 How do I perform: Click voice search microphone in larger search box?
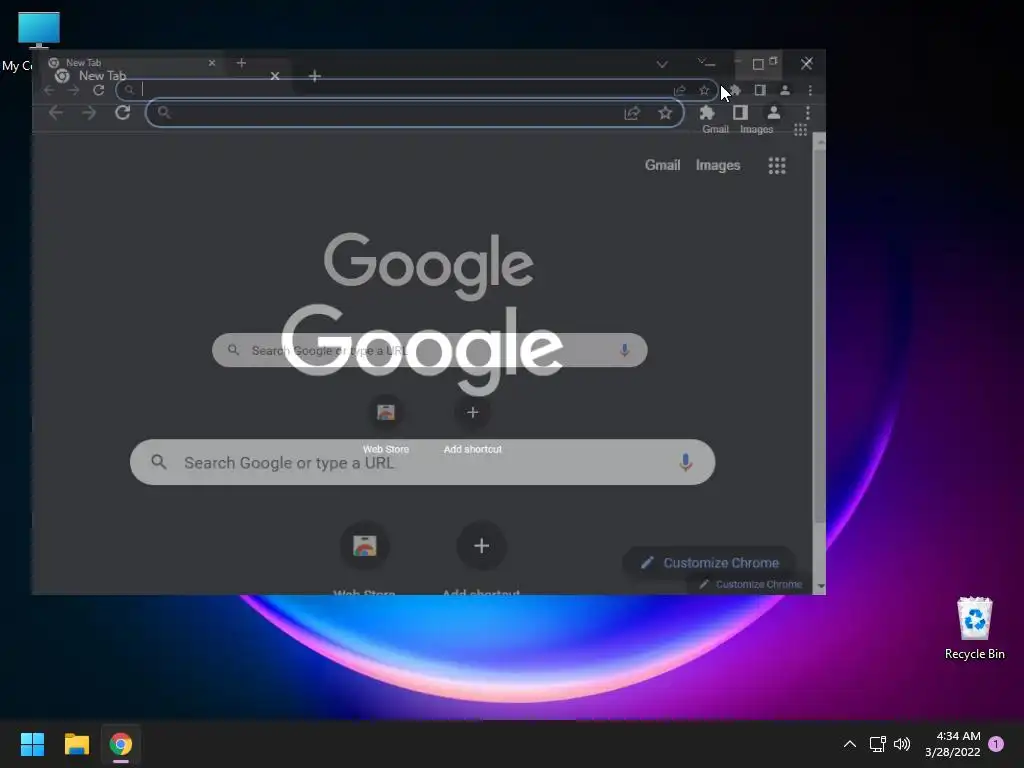coord(685,462)
